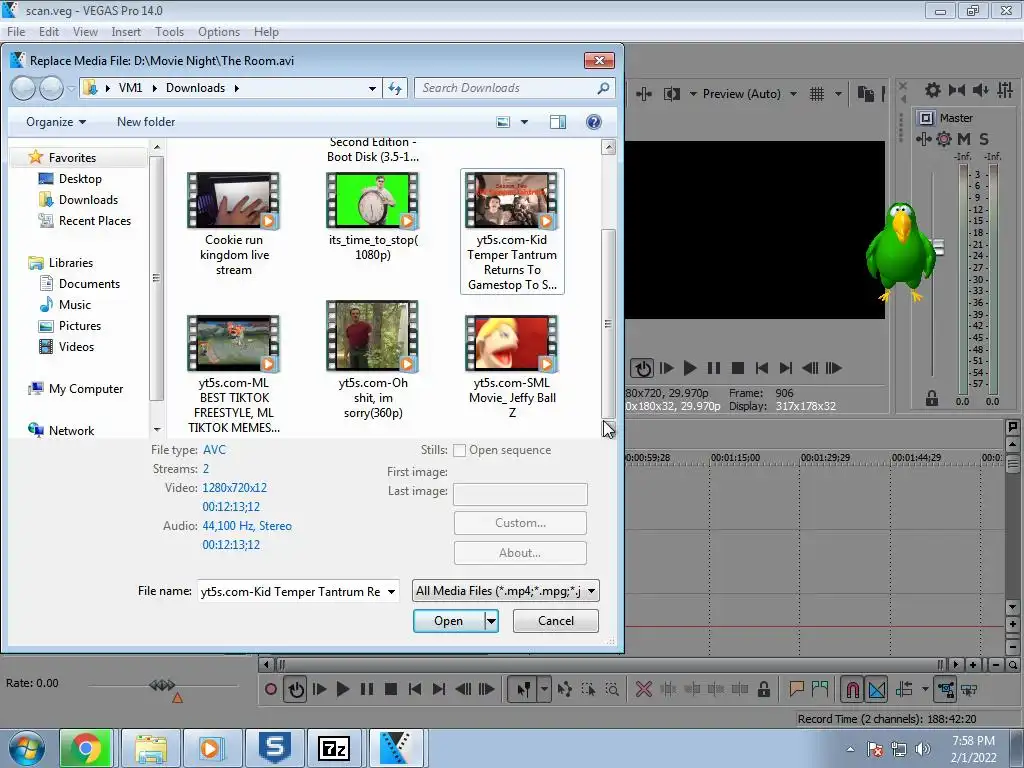Click Play in the preview window transport
1024x768 pixels.
coord(690,368)
